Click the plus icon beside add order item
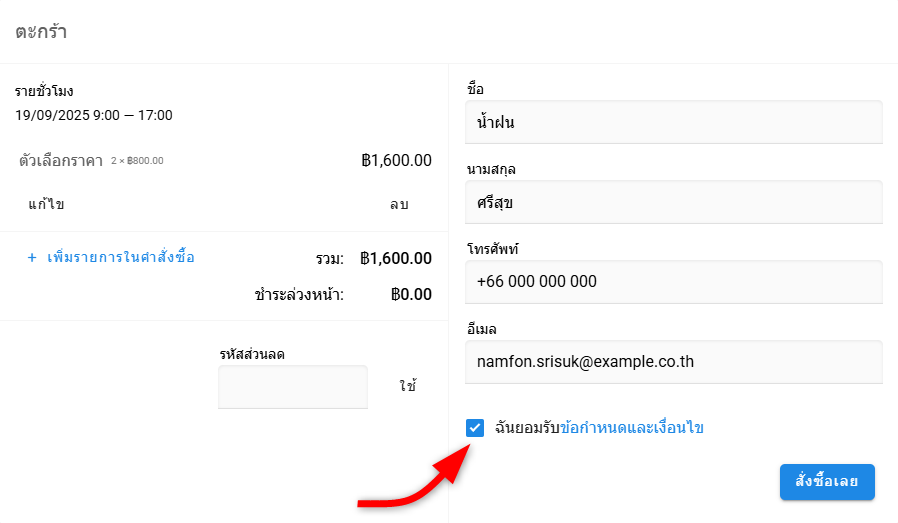The height and width of the screenshot is (523, 898). (x=32, y=258)
